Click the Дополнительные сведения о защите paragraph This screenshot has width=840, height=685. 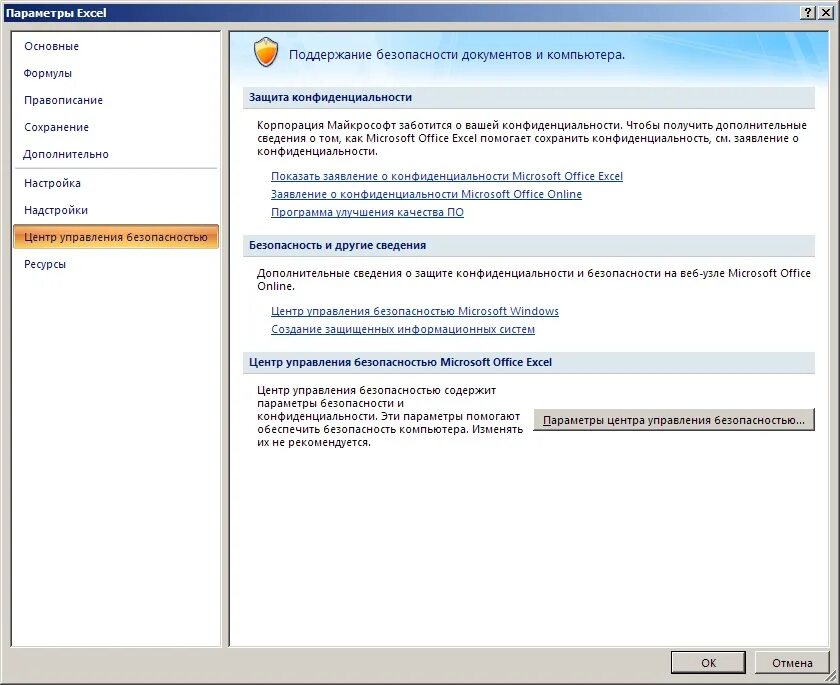click(x=534, y=280)
